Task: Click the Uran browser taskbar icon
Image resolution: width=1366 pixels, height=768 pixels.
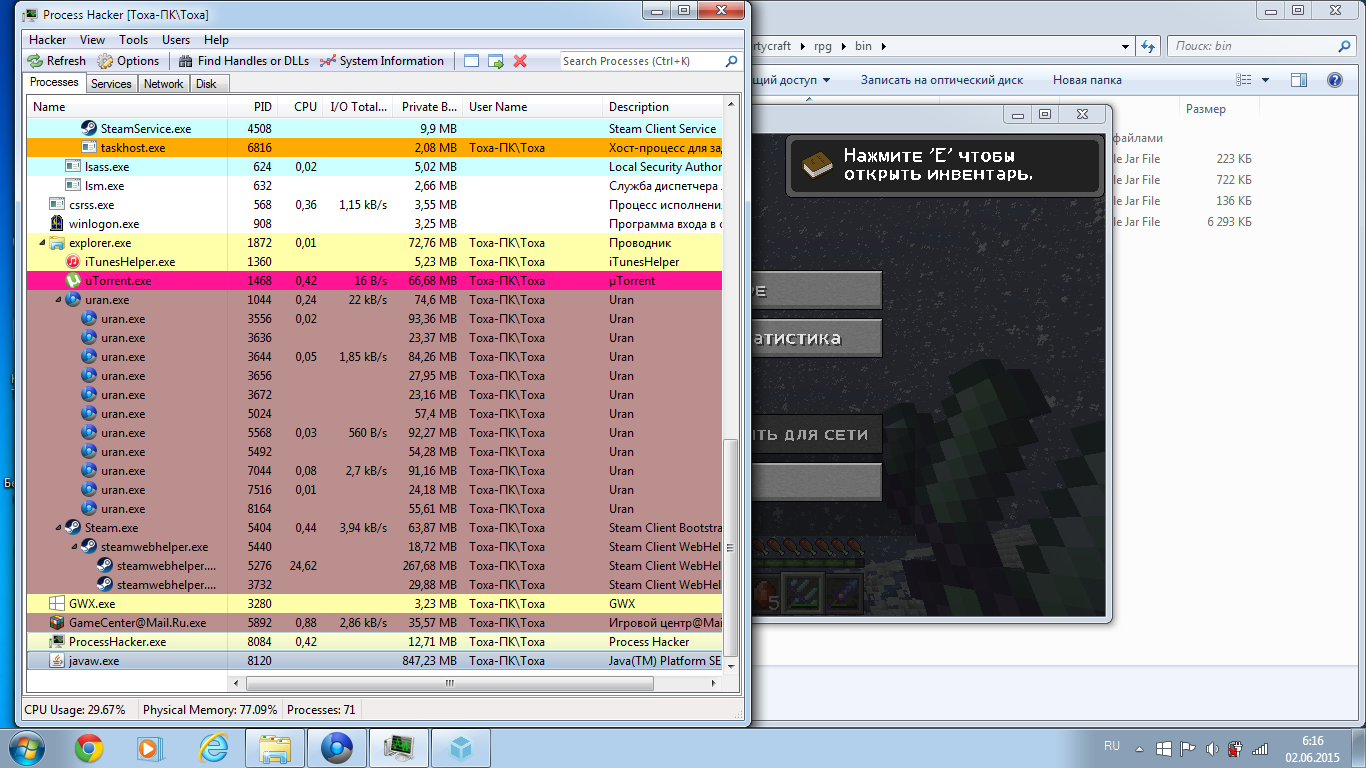Action: [336, 747]
